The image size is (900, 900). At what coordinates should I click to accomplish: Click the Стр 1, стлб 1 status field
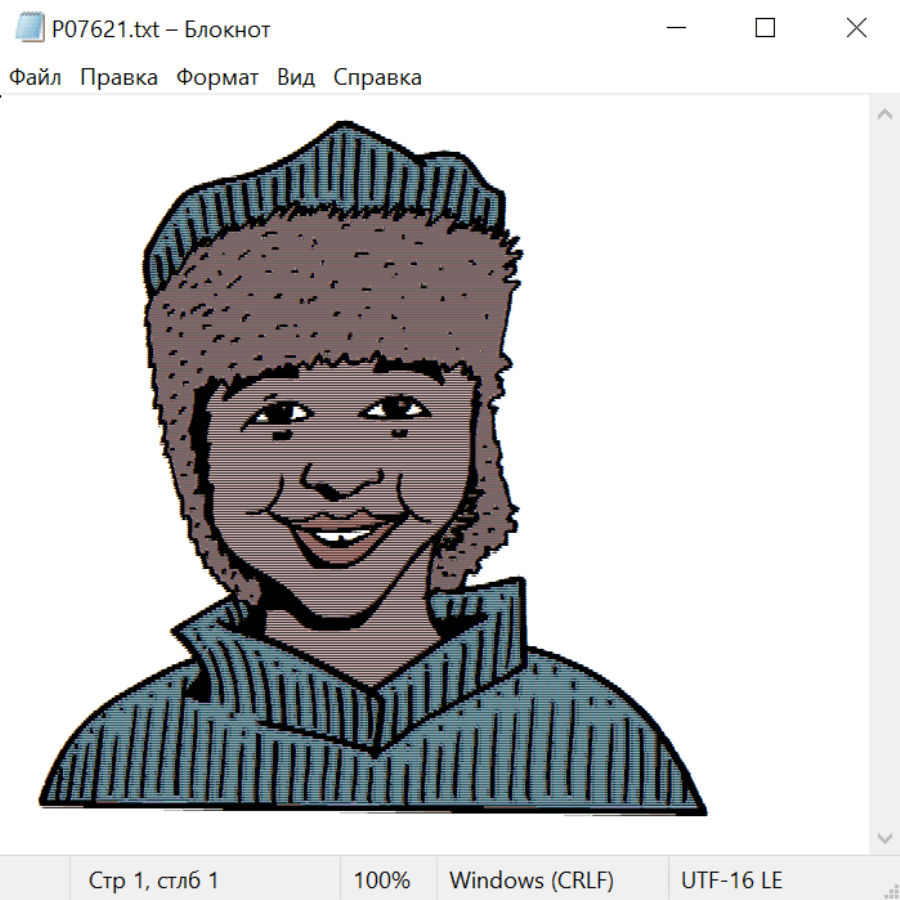click(x=154, y=881)
